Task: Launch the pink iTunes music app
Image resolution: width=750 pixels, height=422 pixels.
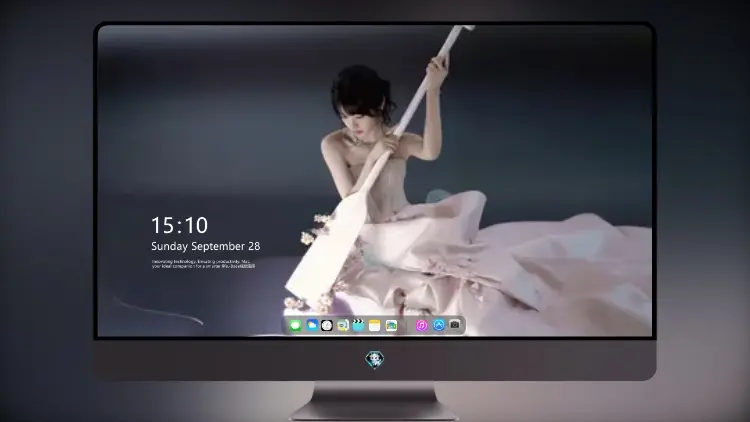Action: click(x=421, y=325)
